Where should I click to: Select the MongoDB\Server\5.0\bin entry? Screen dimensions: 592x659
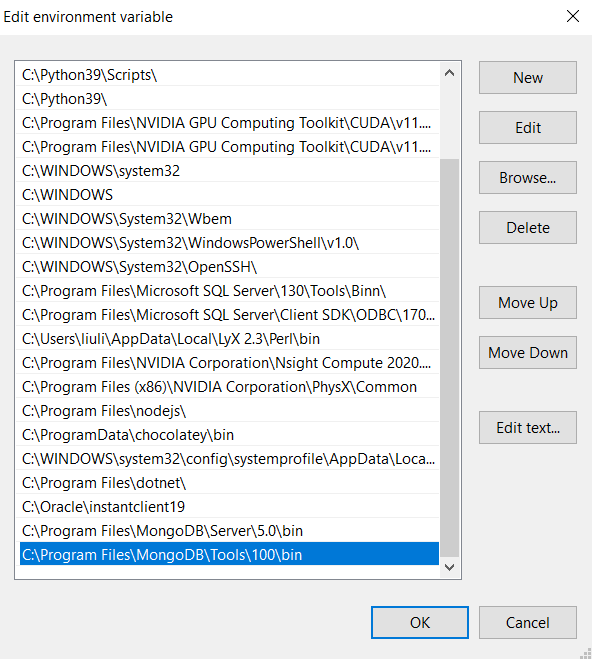coord(228,531)
